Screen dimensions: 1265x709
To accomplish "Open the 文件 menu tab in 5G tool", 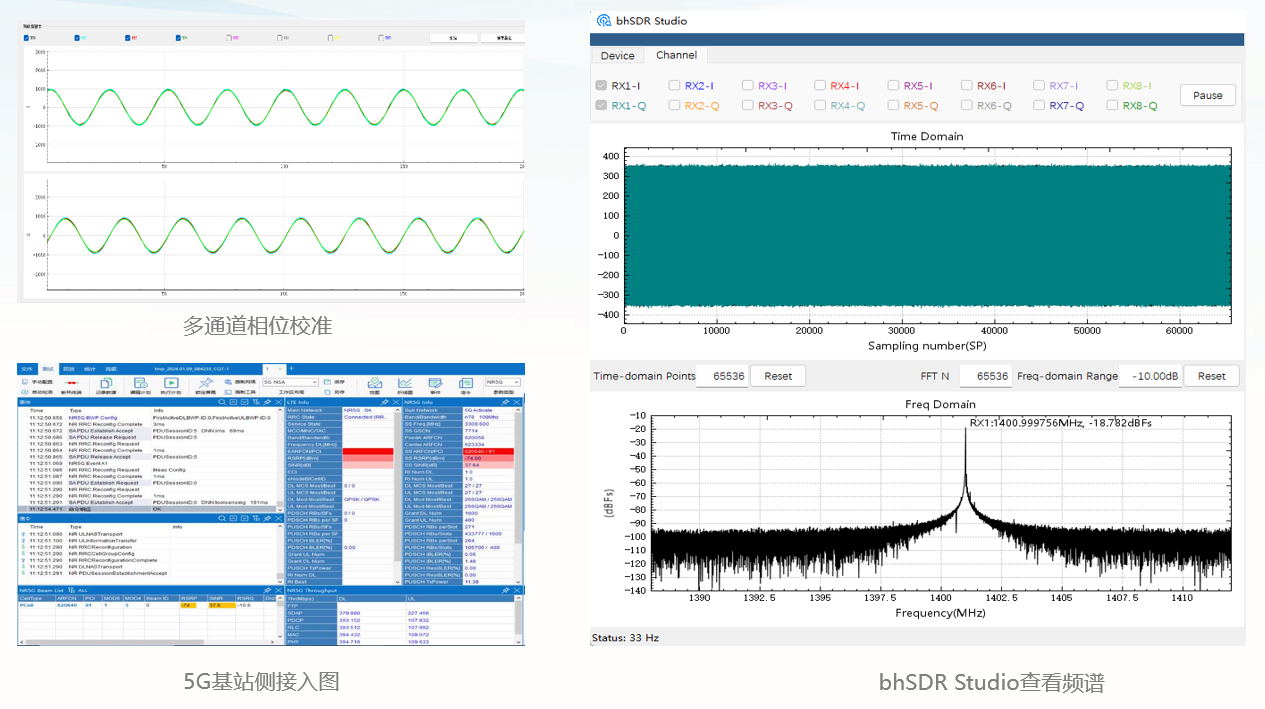I will coord(26,368).
